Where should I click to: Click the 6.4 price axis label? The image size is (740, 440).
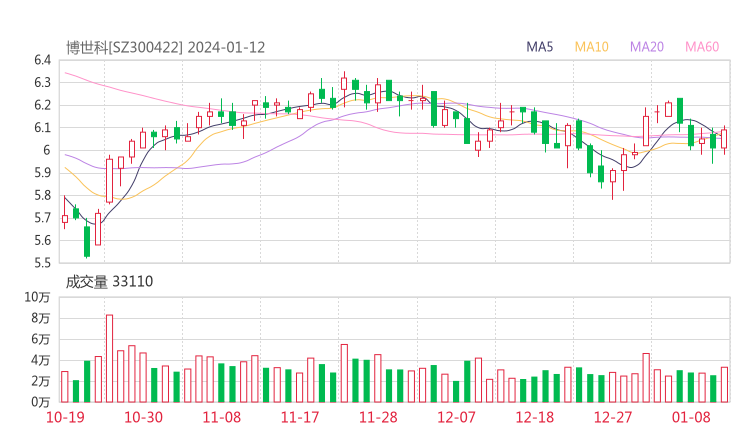pos(42,60)
